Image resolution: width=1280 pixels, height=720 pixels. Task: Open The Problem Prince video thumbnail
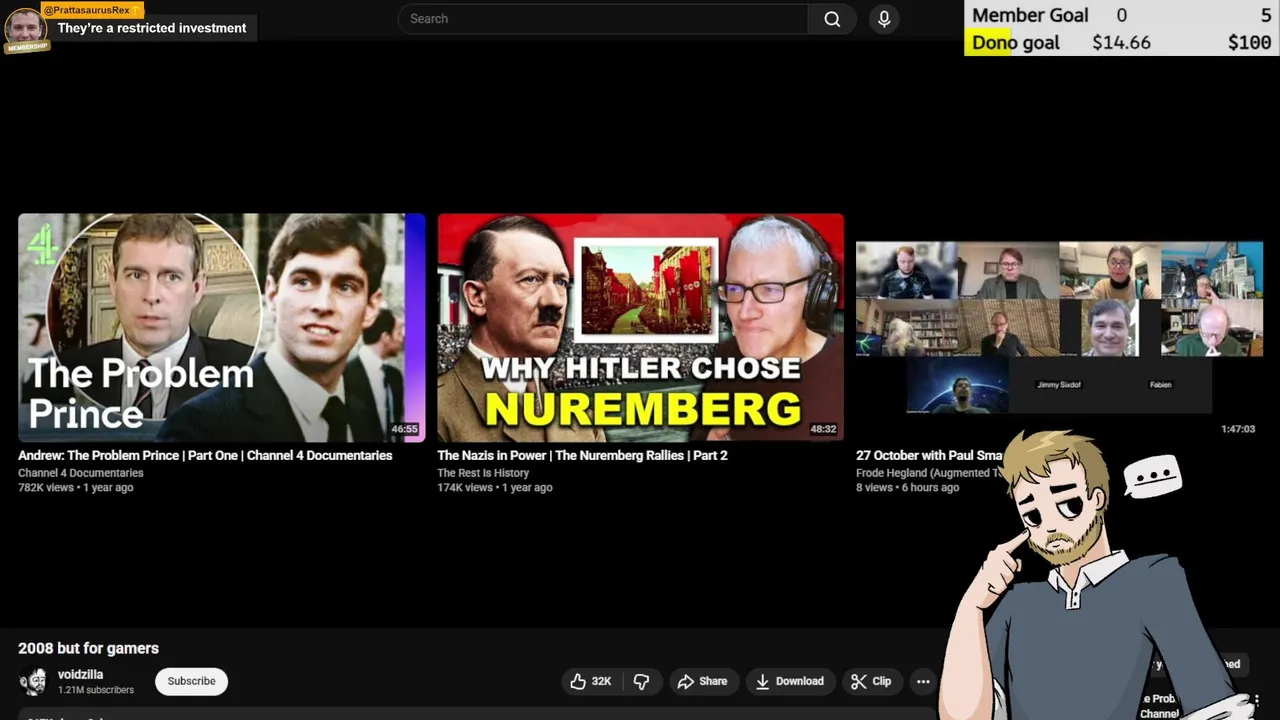[x=221, y=327]
